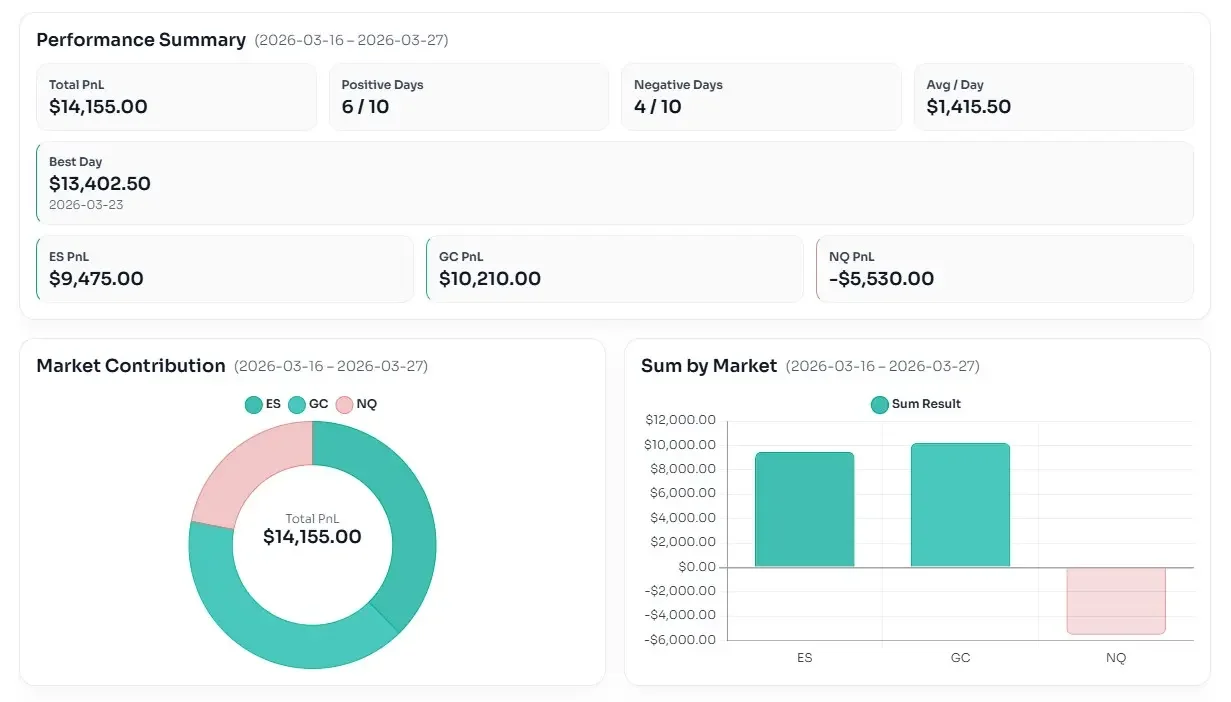Hide NQ via the donut chart legend
The image size is (1231, 702).
(x=357, y=404)
